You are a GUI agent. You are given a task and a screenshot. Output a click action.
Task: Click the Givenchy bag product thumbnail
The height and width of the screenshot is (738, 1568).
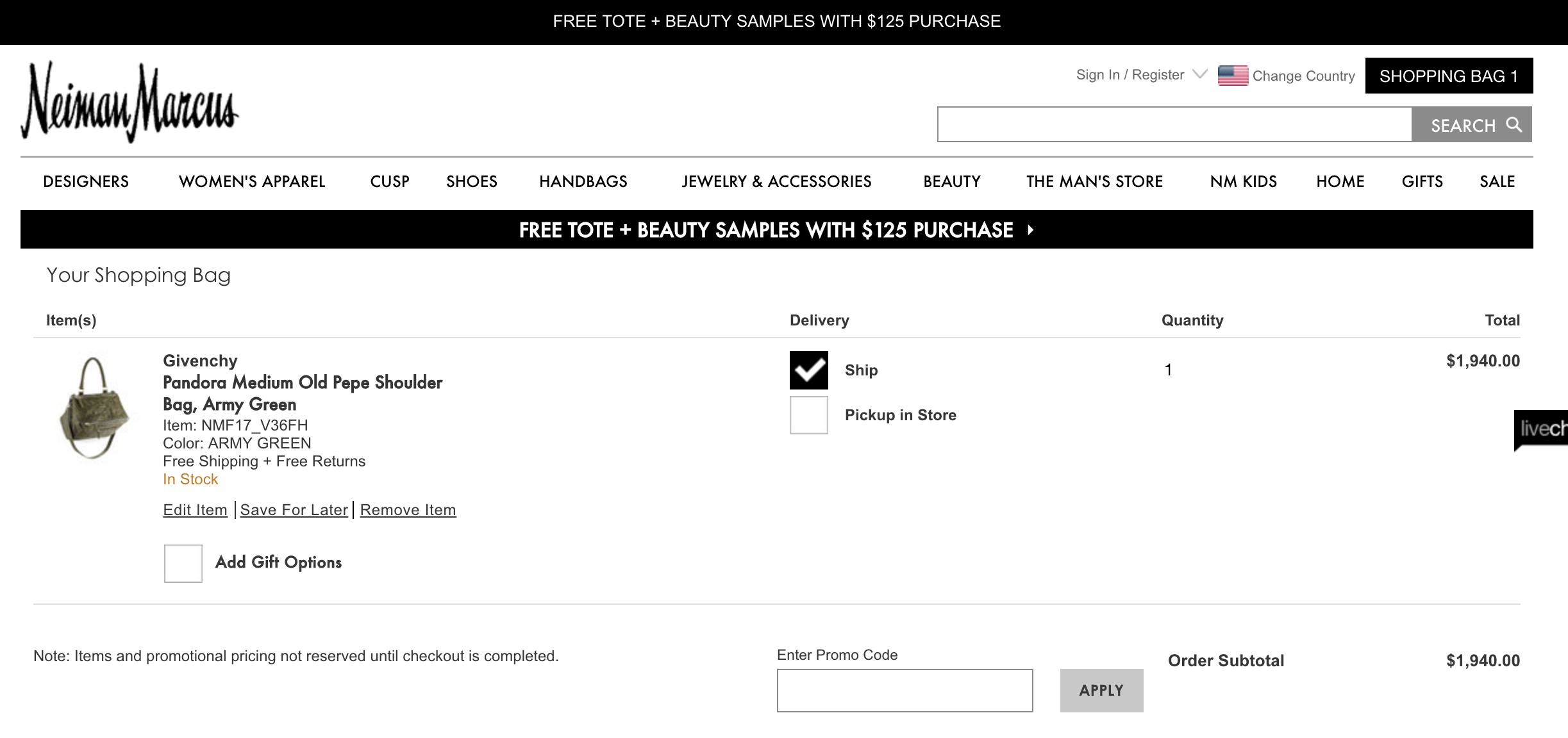(x=94, y=407)
